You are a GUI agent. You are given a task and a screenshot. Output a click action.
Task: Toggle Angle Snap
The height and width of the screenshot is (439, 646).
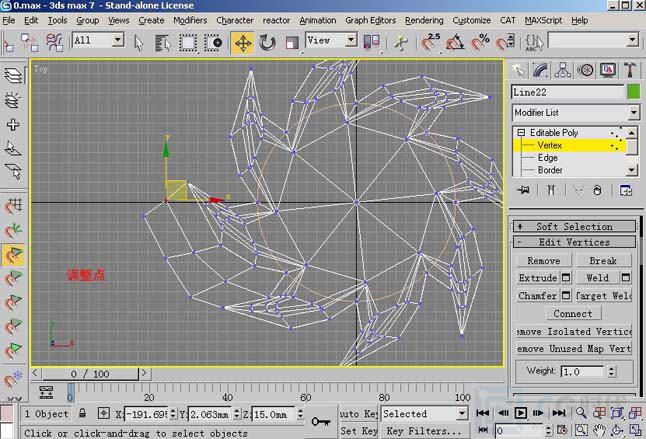coord(455,43)
